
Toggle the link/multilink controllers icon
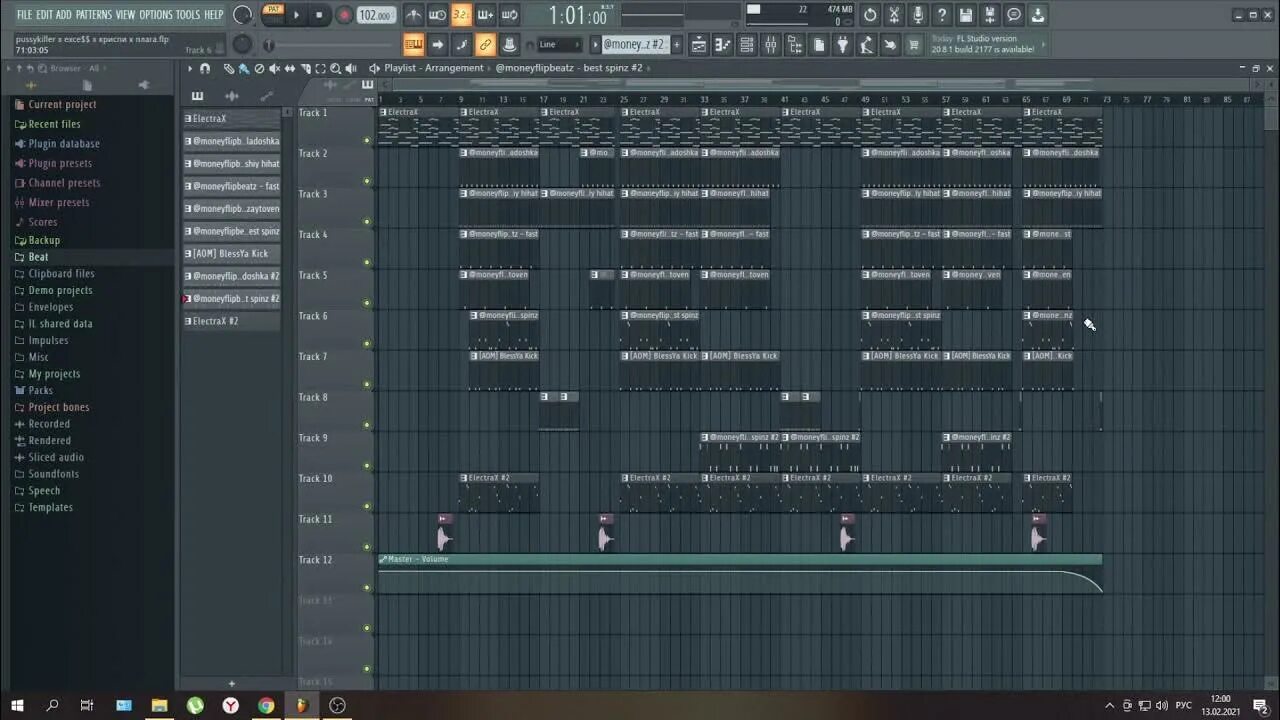[x=485, y=44]
